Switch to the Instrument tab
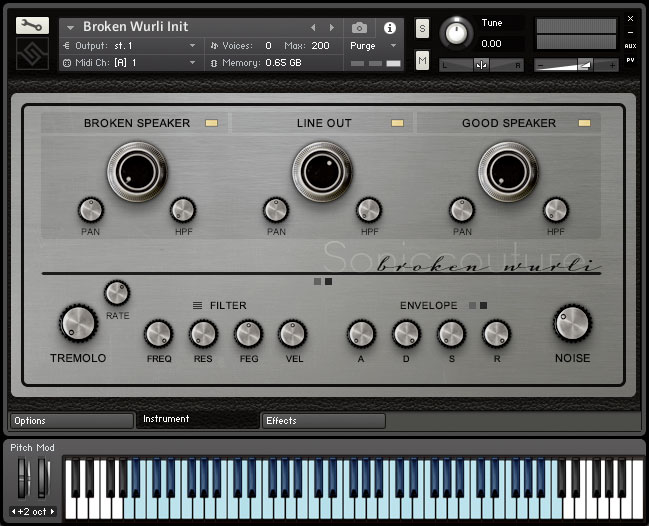649x526 pixels. 198,419
